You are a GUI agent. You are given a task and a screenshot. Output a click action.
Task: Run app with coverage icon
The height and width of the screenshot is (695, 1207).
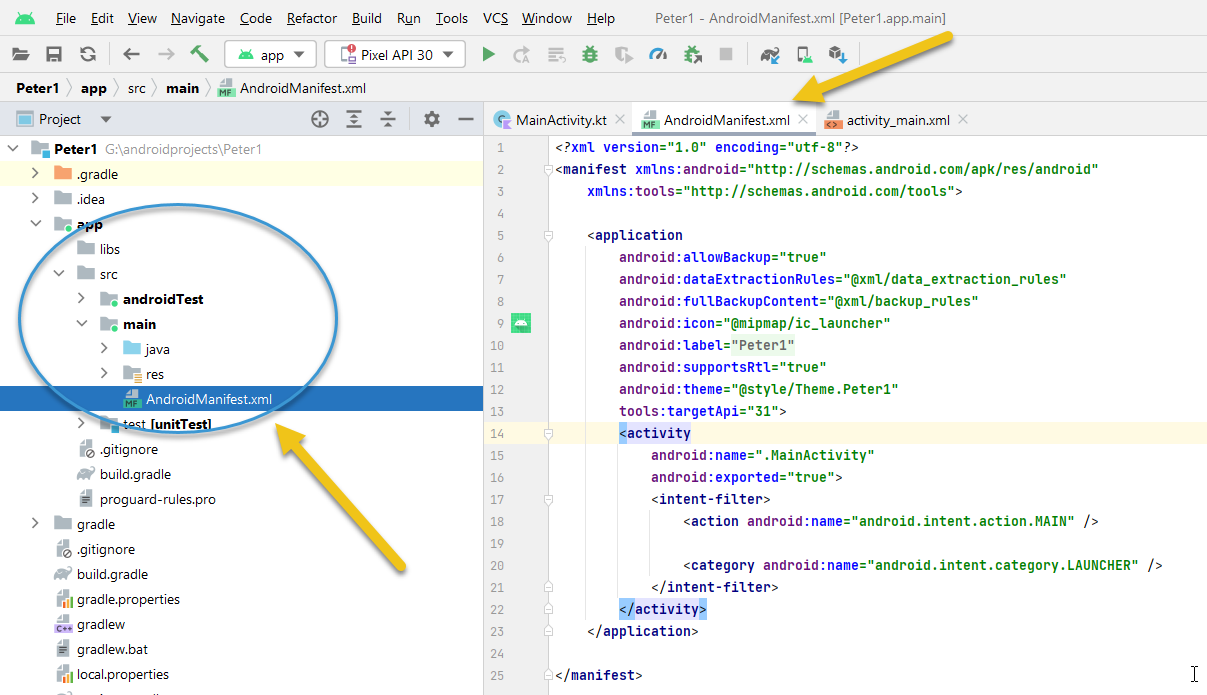click(623, 55)
